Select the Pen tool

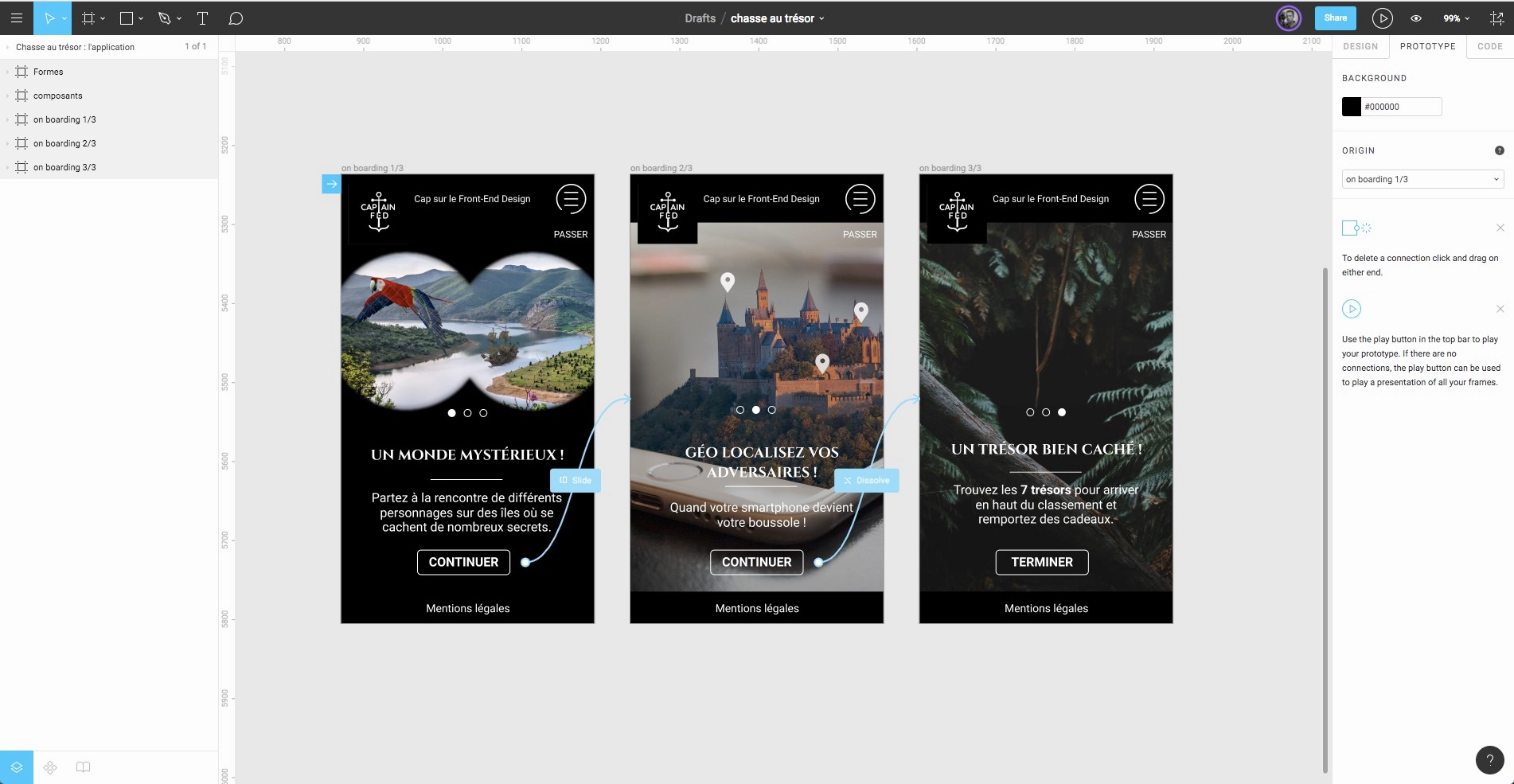[165, 18]
